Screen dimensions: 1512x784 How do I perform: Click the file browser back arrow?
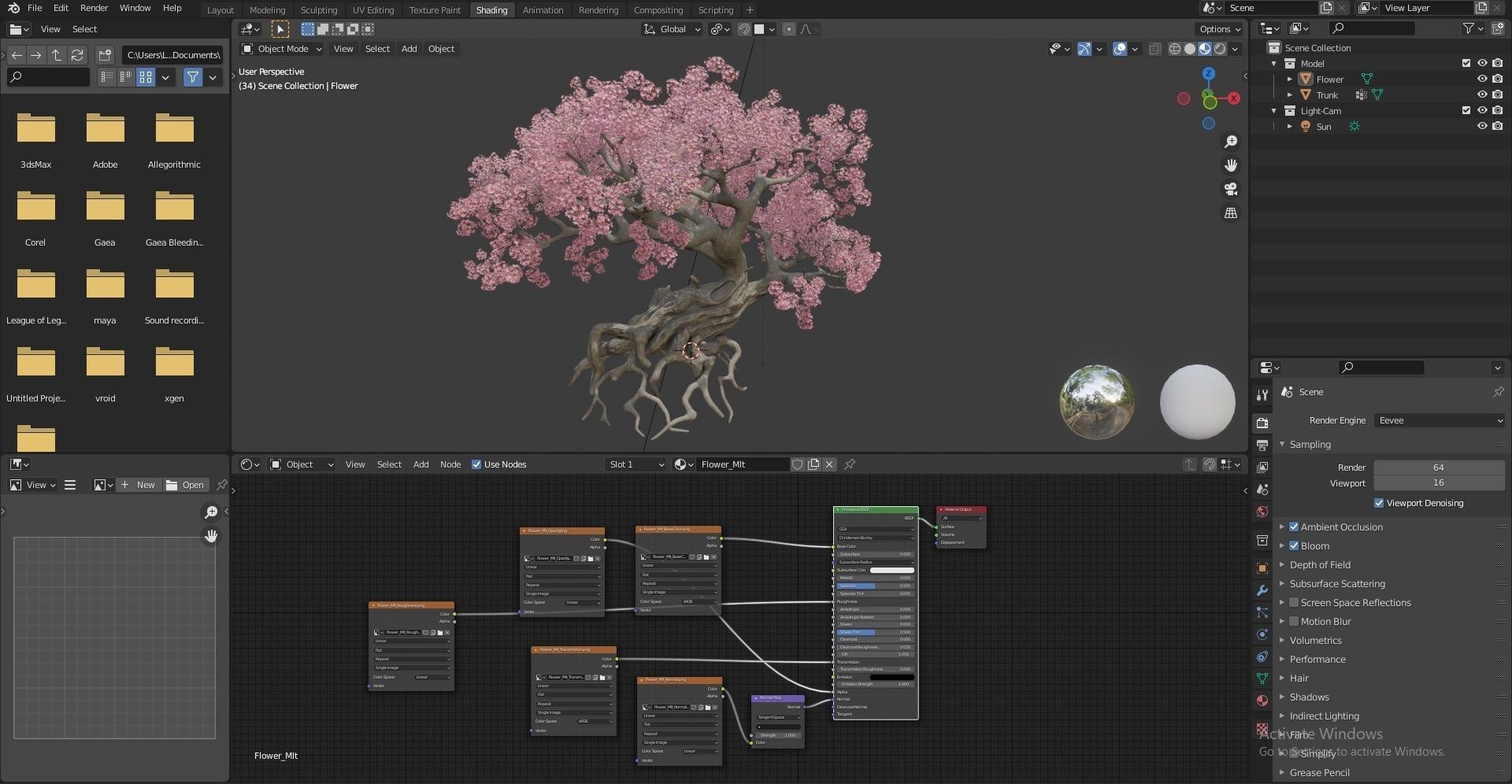[17, 55]
